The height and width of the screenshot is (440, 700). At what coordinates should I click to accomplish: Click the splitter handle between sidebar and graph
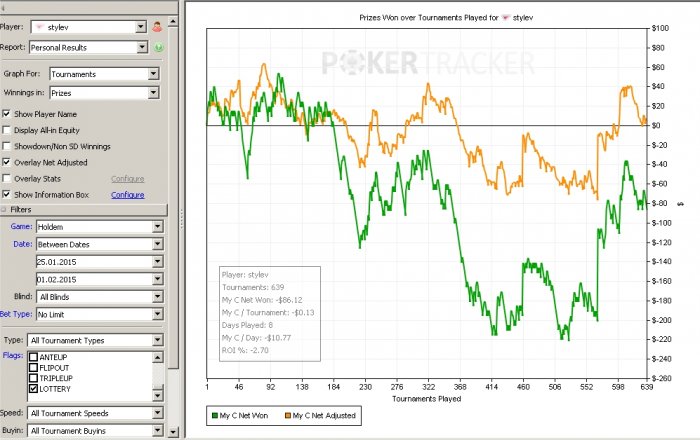pos(181,220)
